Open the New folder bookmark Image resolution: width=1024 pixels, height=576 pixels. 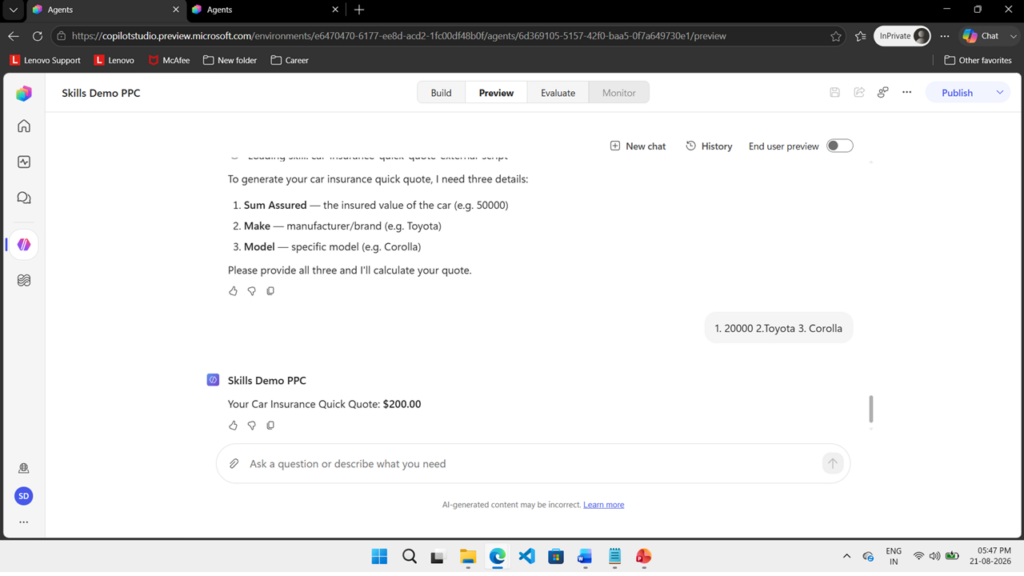pos(230,60)
